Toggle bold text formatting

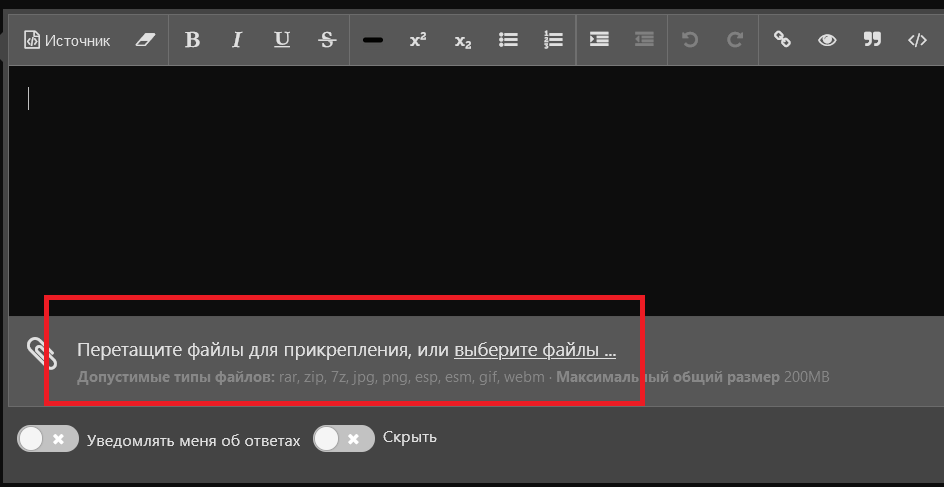tap(193, 40)
